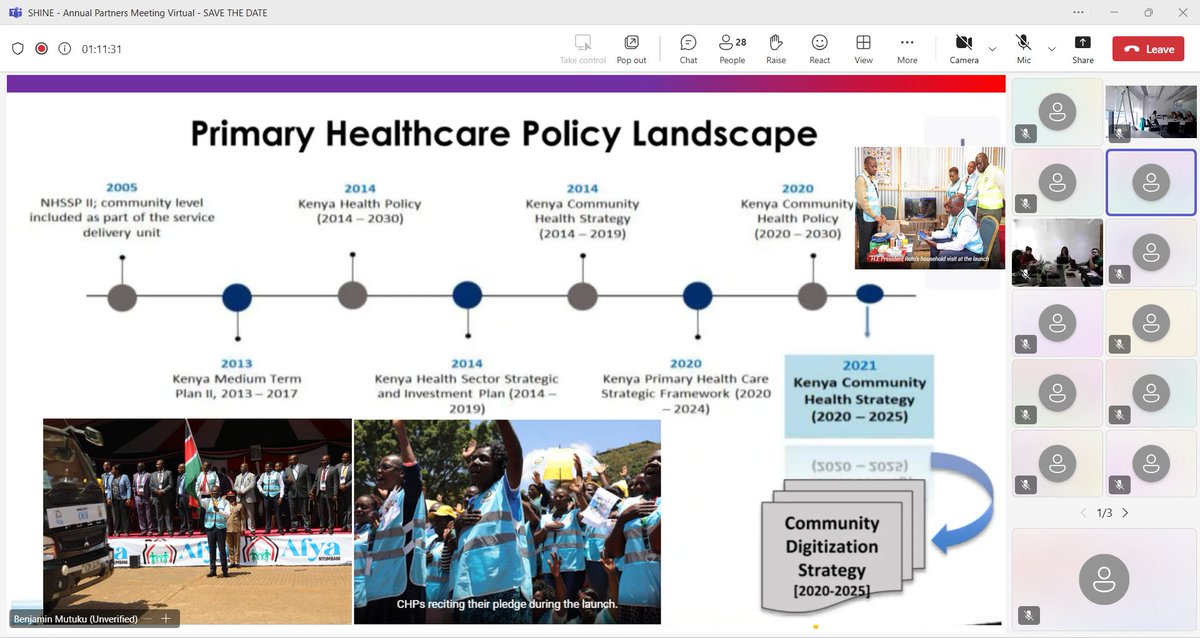Click muted mic icon on office video tile
1200x638 pixels.
pyautogui.click(x=1118, y=133)
